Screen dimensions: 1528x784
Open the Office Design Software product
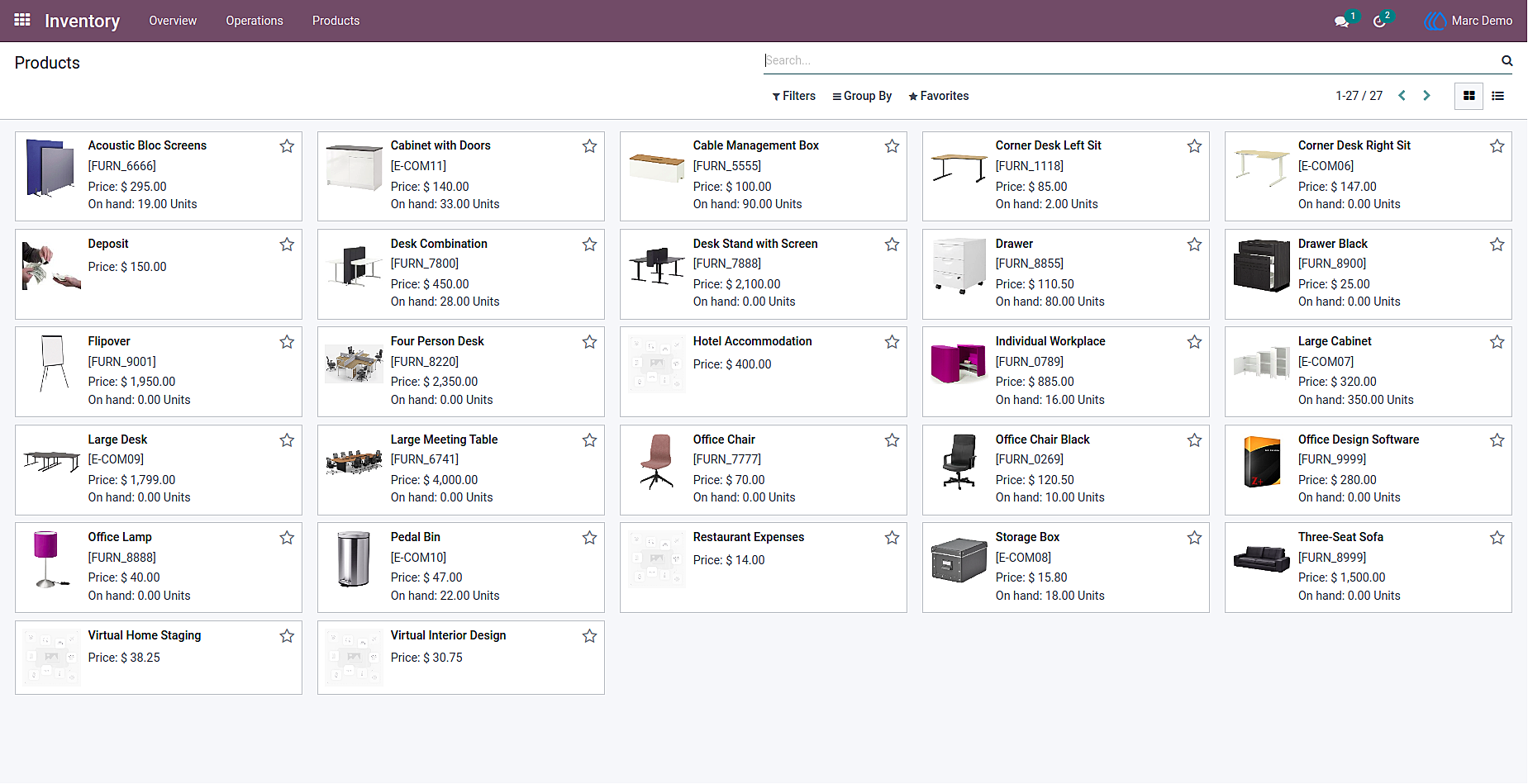[x=1369, y=470]
